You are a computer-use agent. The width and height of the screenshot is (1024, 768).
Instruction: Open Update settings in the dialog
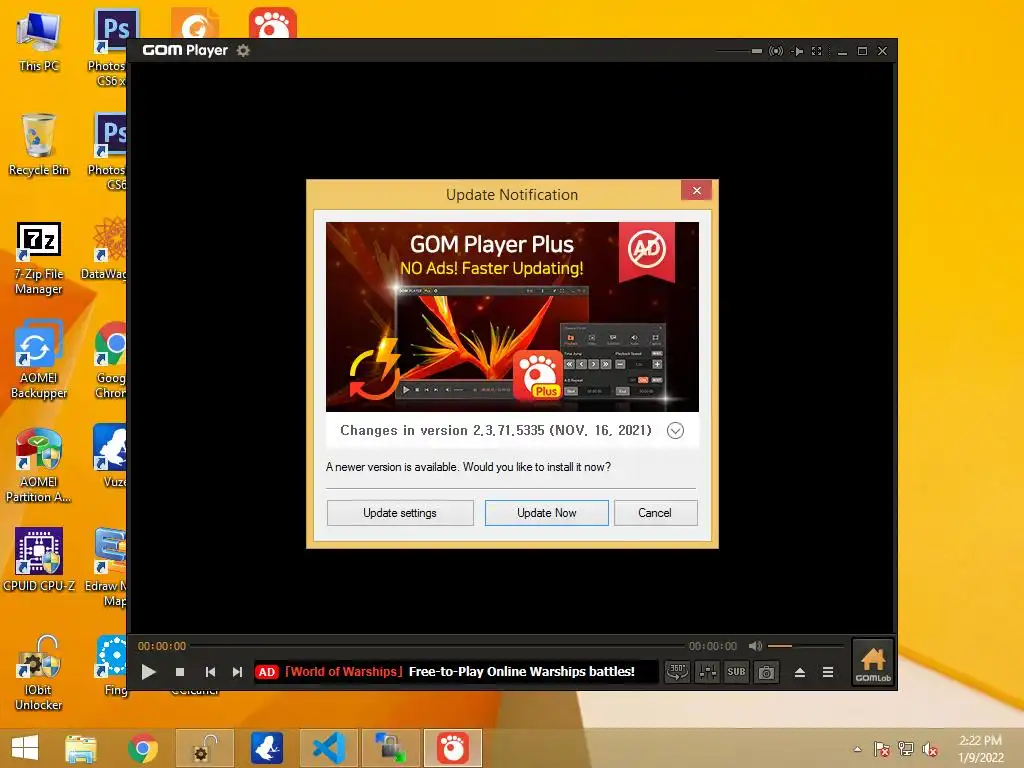click(x=400, y=513)
